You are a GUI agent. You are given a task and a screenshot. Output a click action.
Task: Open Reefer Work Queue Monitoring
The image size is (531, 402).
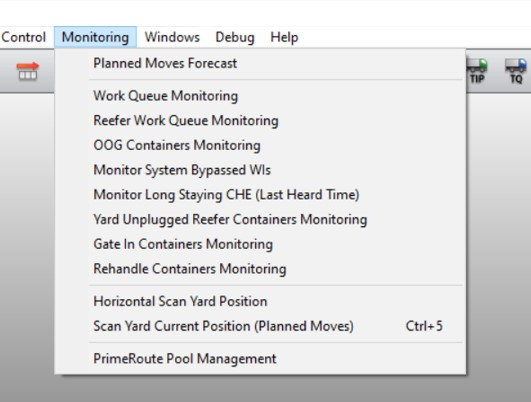(x=260, y=121)
